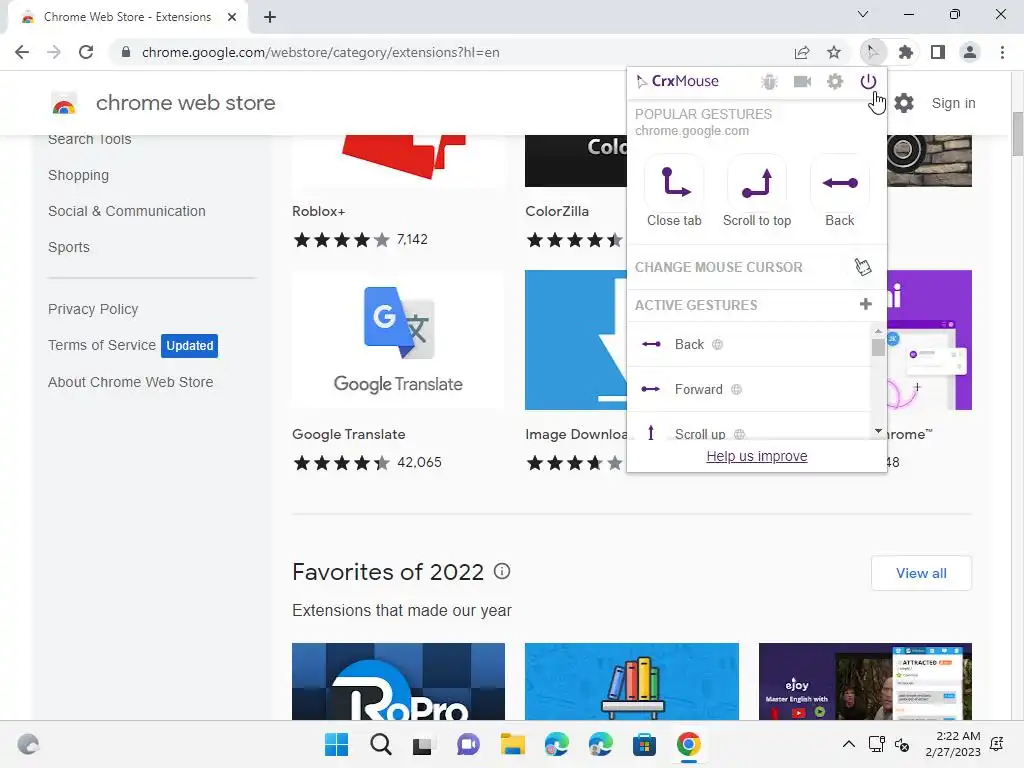1024x768 pixels.
Task: Select Social & Communication category
Action: point(127,211)
